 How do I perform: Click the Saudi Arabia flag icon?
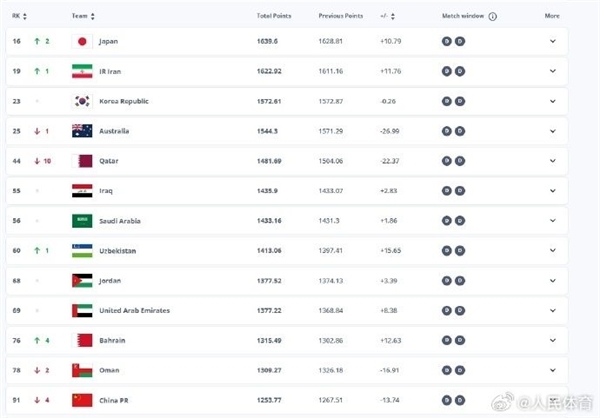click(83, 220)
